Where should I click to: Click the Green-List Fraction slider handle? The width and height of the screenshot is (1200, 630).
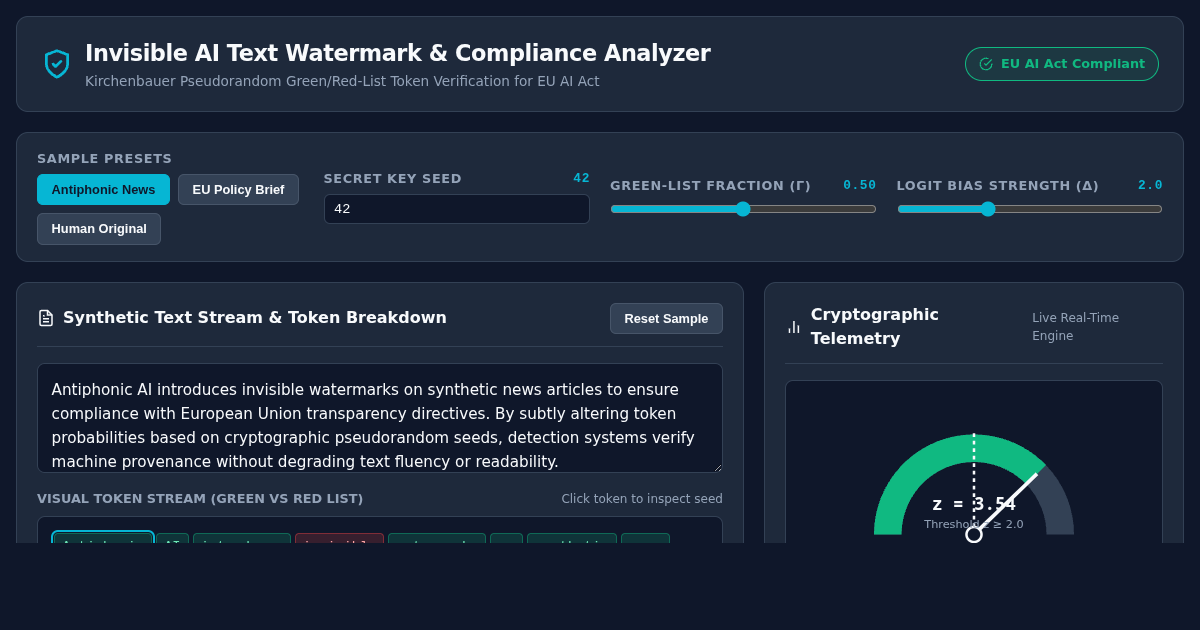point(743,209)
